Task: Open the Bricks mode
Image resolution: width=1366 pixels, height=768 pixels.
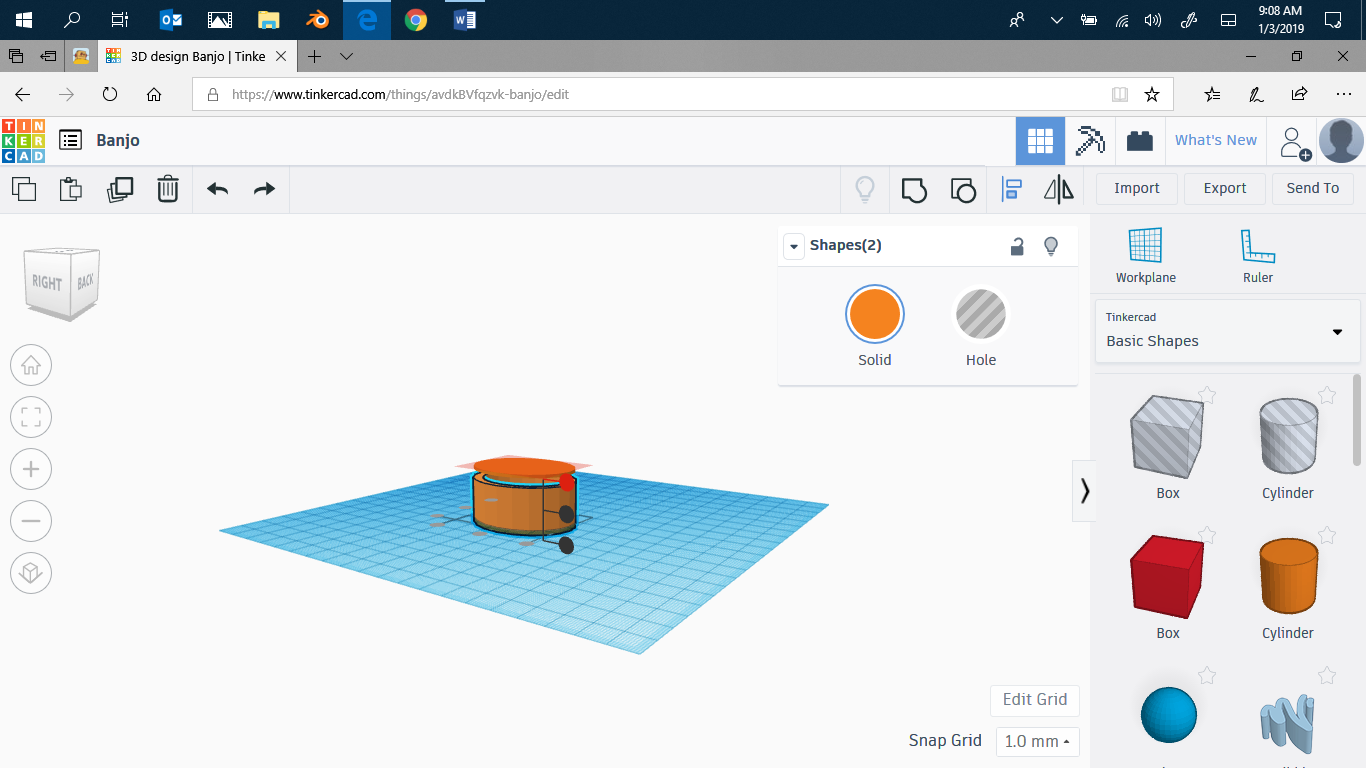Action: tap(1139, 141)
